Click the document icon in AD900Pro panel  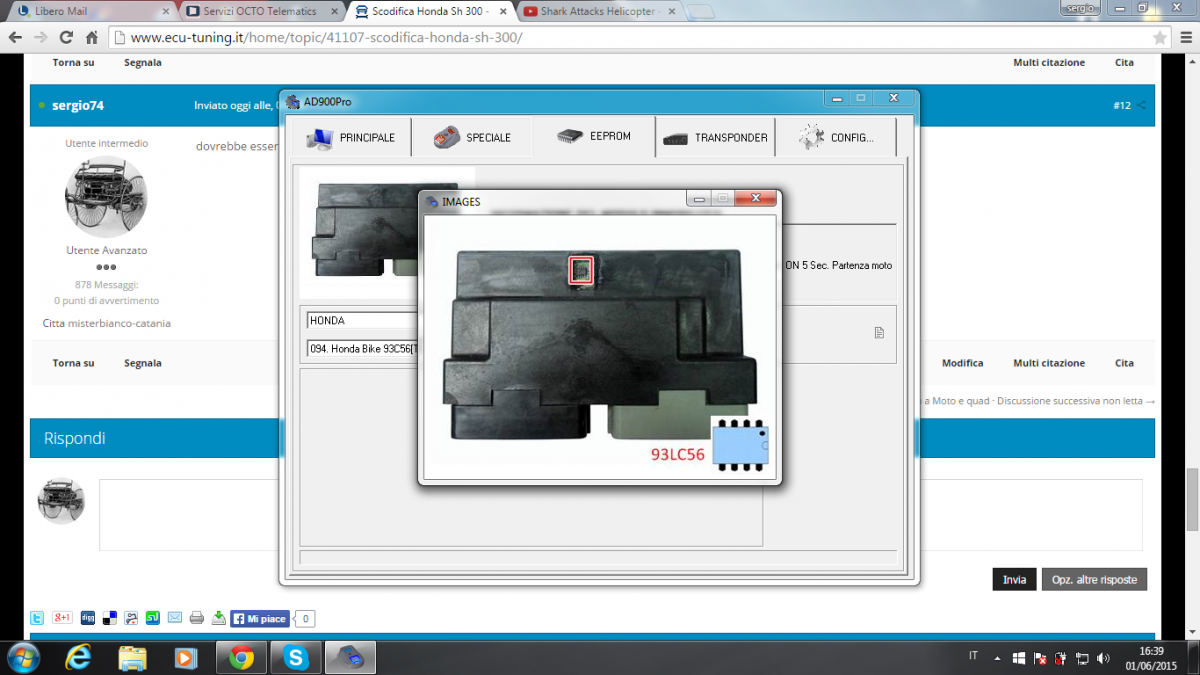click(x=879, y=333)
